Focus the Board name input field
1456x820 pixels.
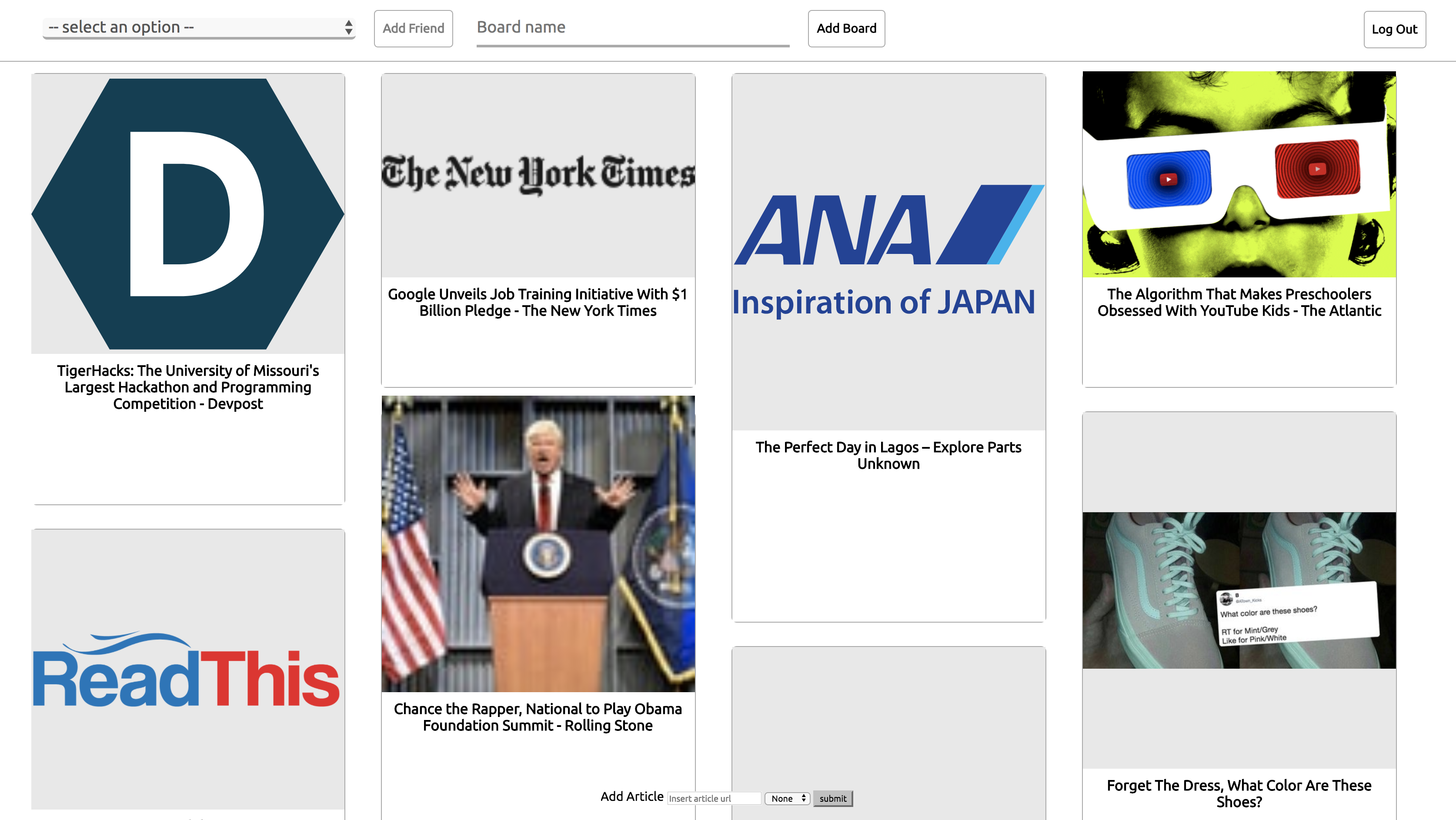[632, 27]
